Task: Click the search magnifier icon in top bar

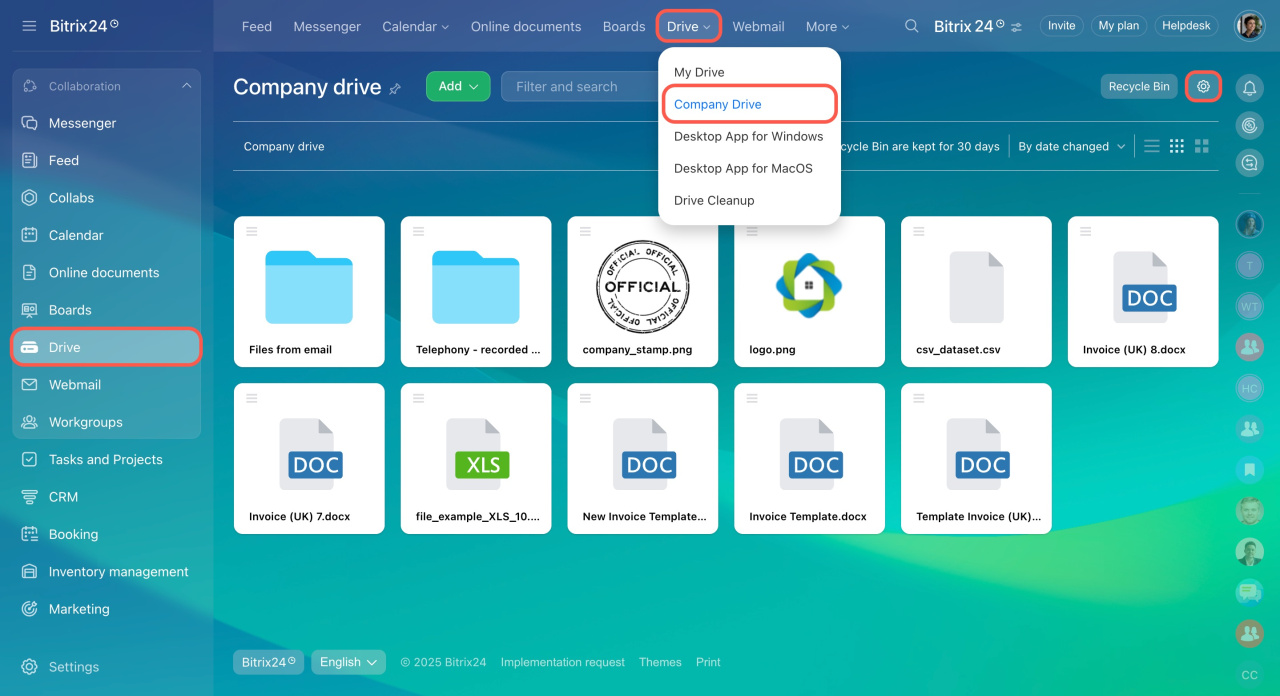Action: coord(911,26)
